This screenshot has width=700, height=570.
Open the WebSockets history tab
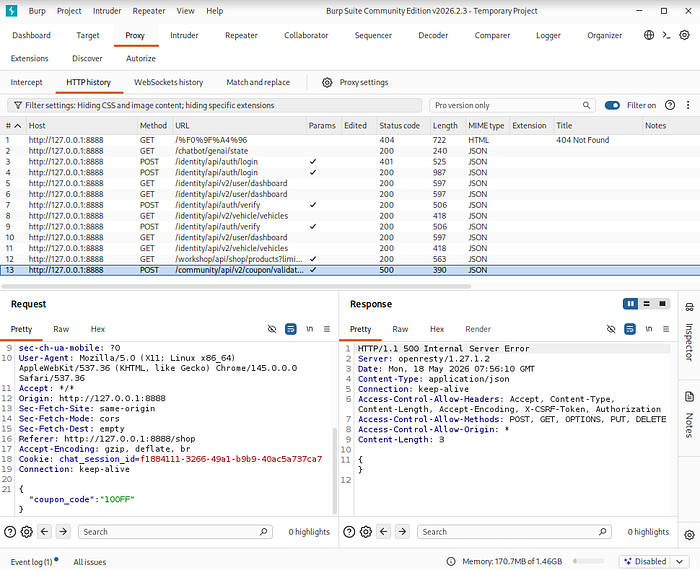[x=168, y=82]
